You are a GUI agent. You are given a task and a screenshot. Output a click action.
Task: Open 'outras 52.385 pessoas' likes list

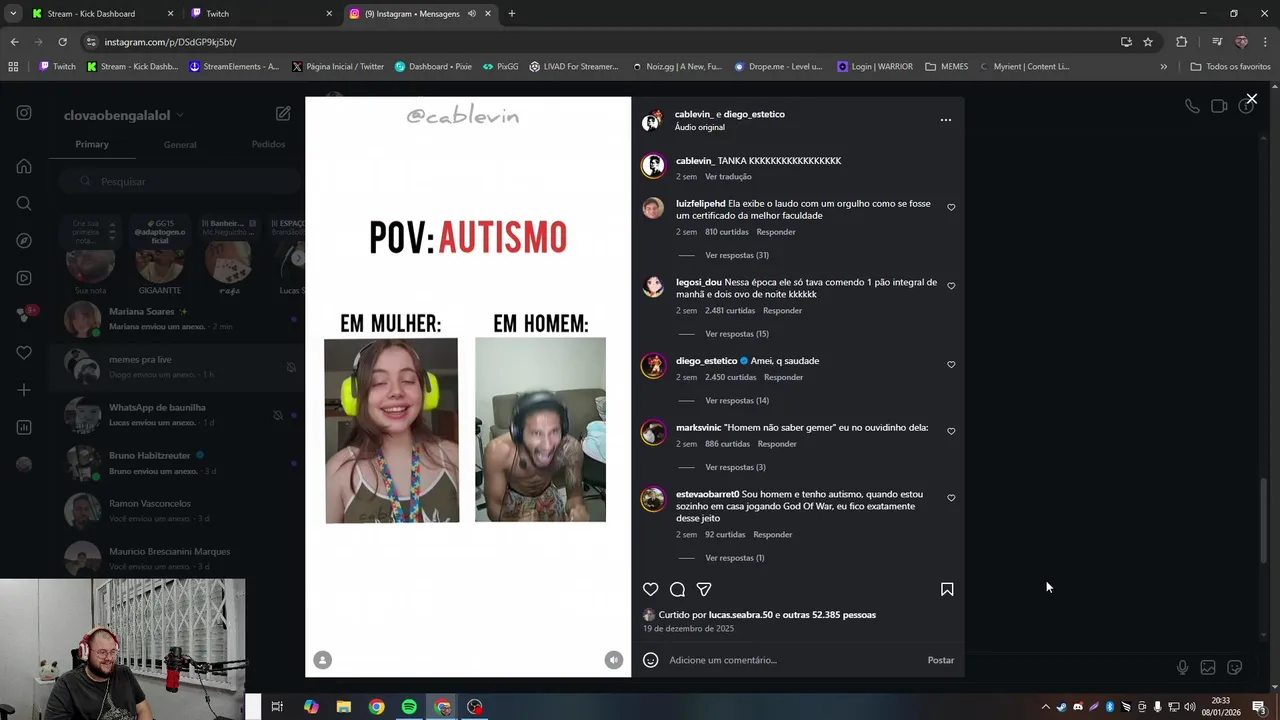(829, 615)
